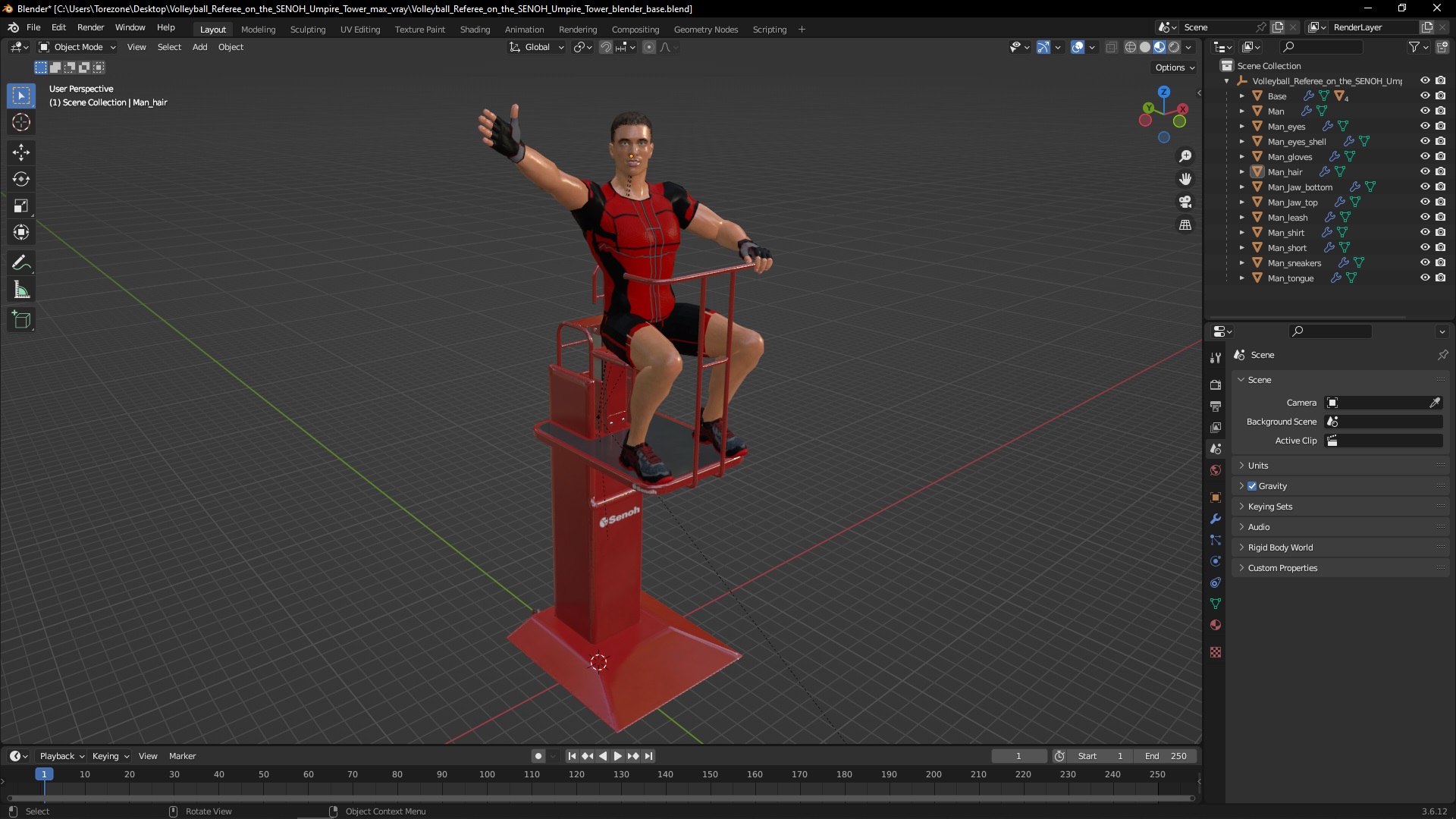Hide Man_gloves object in viewport
This screenshot has width=1456, height=819.
tap(1425, 156)
